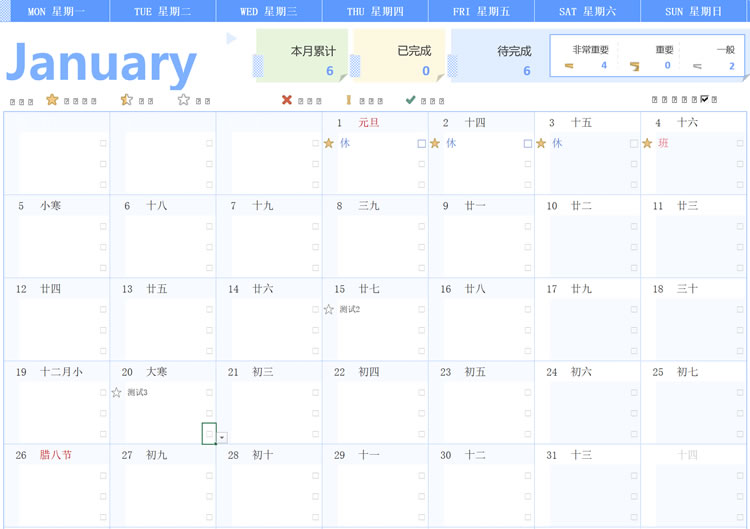The image size is (750, 529).
Task: Tick the checkbox for January 2 休 entry
Action: coord(528,143)
